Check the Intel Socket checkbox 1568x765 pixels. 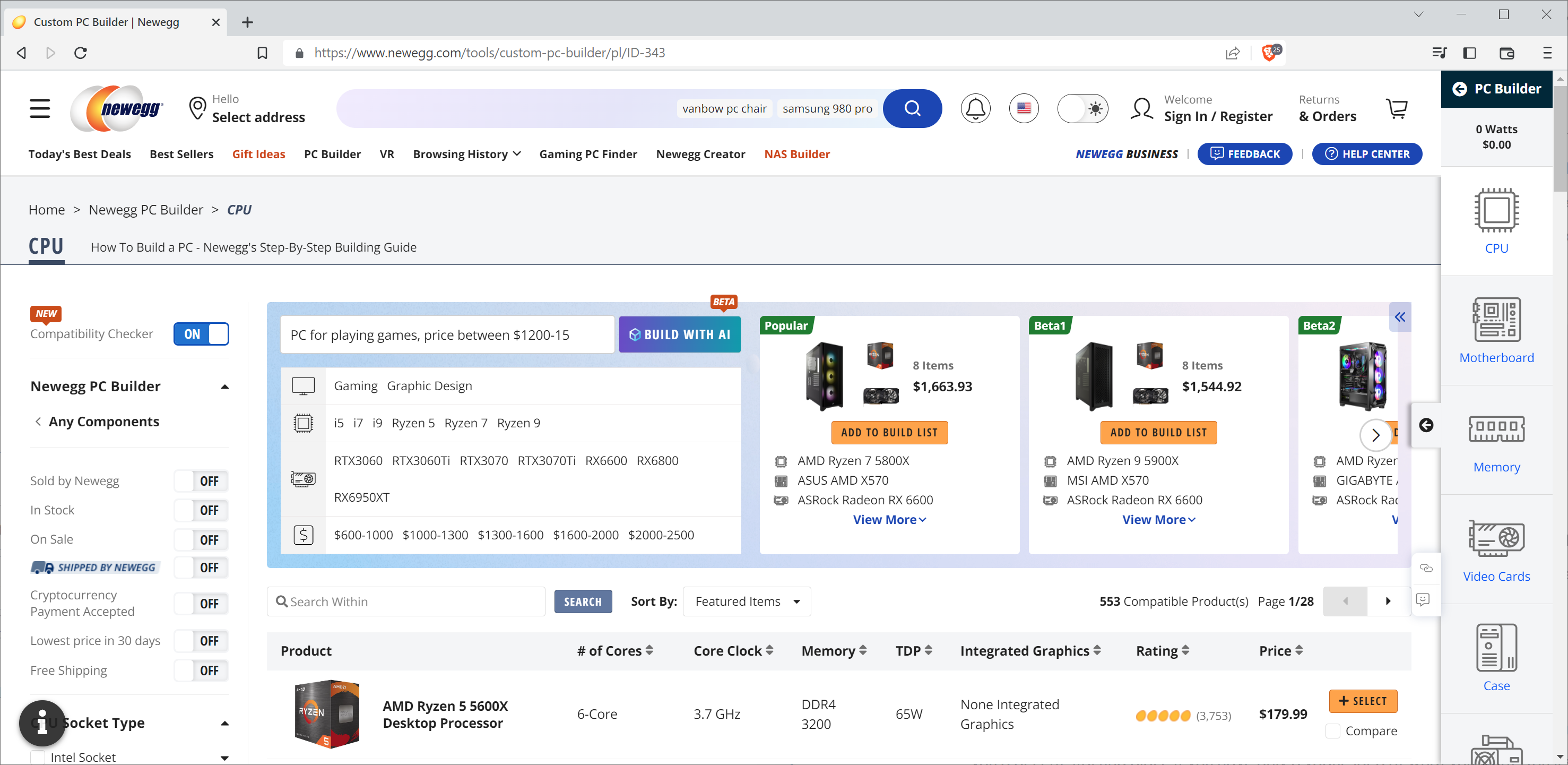coord(38,757)
